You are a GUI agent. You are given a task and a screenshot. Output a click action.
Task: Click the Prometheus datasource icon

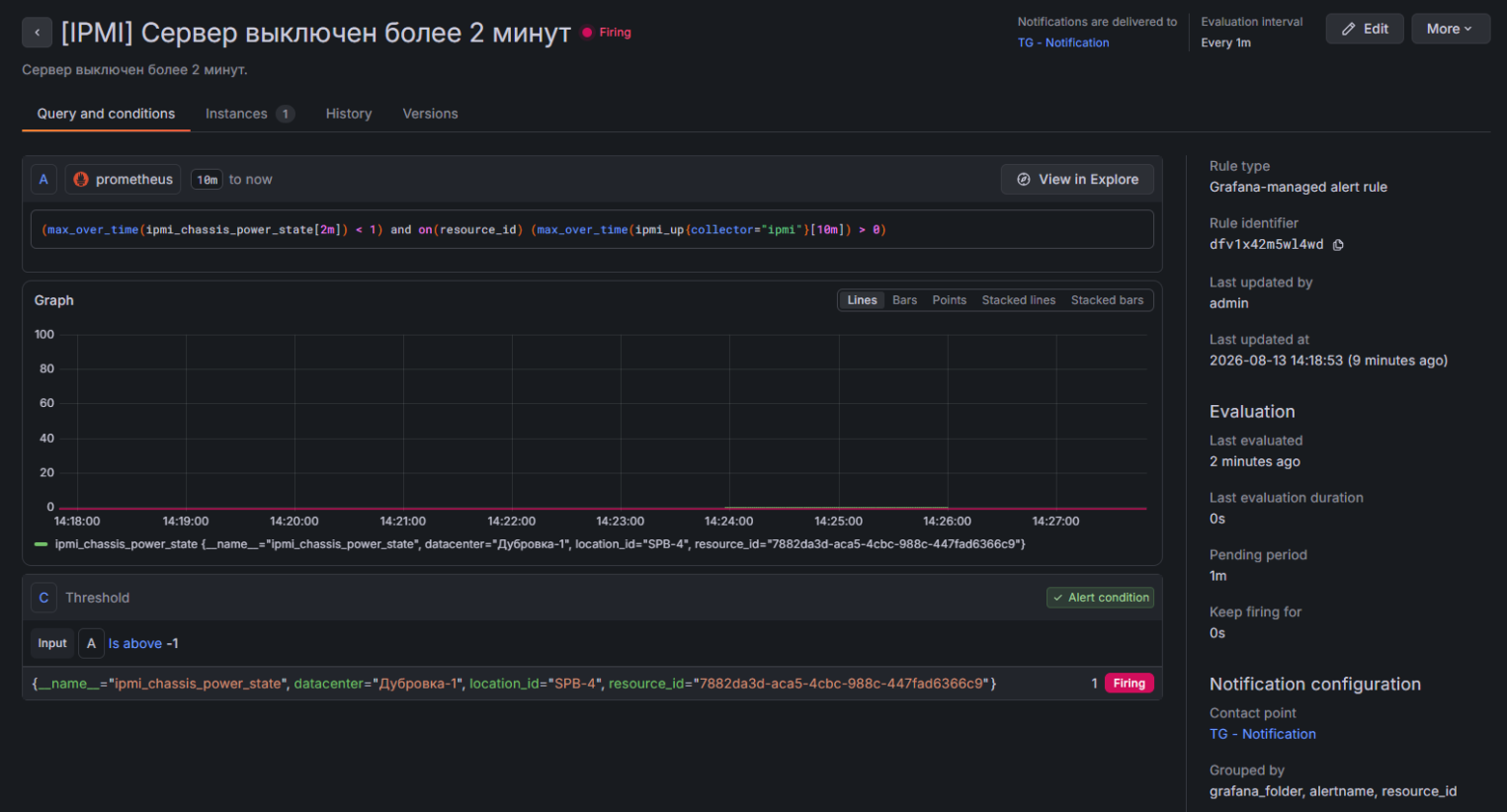tap(81, 179)
